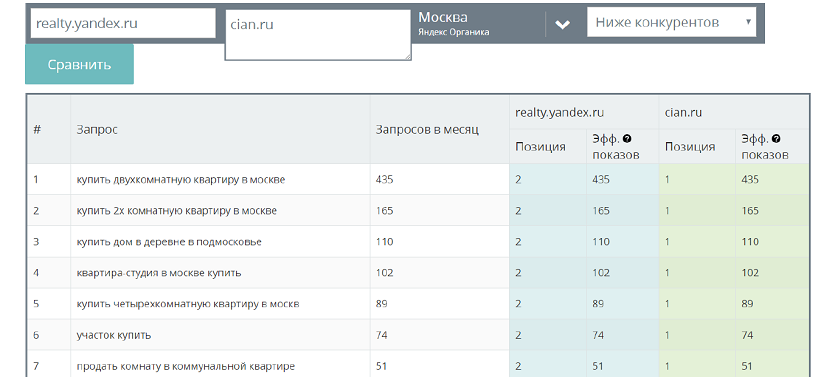Viewport: 818px width, 377px height.
Task: Click the Позиция header under cian.ru
Action: 690,147
